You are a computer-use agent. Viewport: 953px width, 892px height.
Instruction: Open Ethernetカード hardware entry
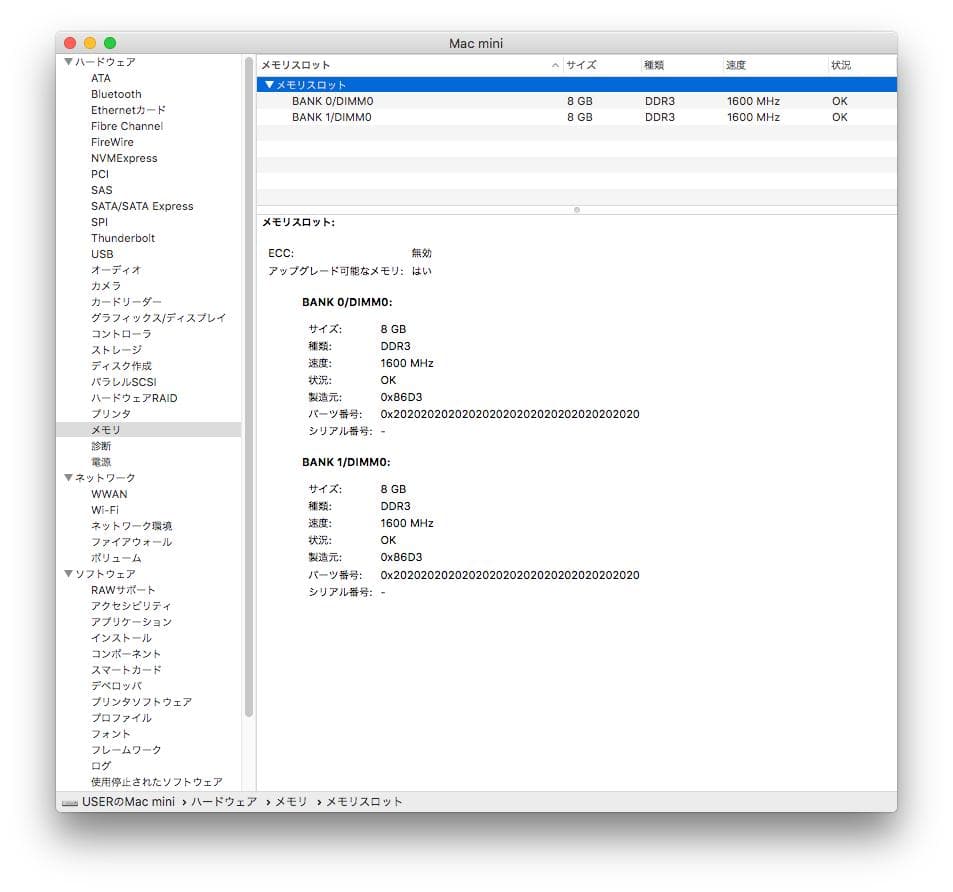tap(128, 110)
